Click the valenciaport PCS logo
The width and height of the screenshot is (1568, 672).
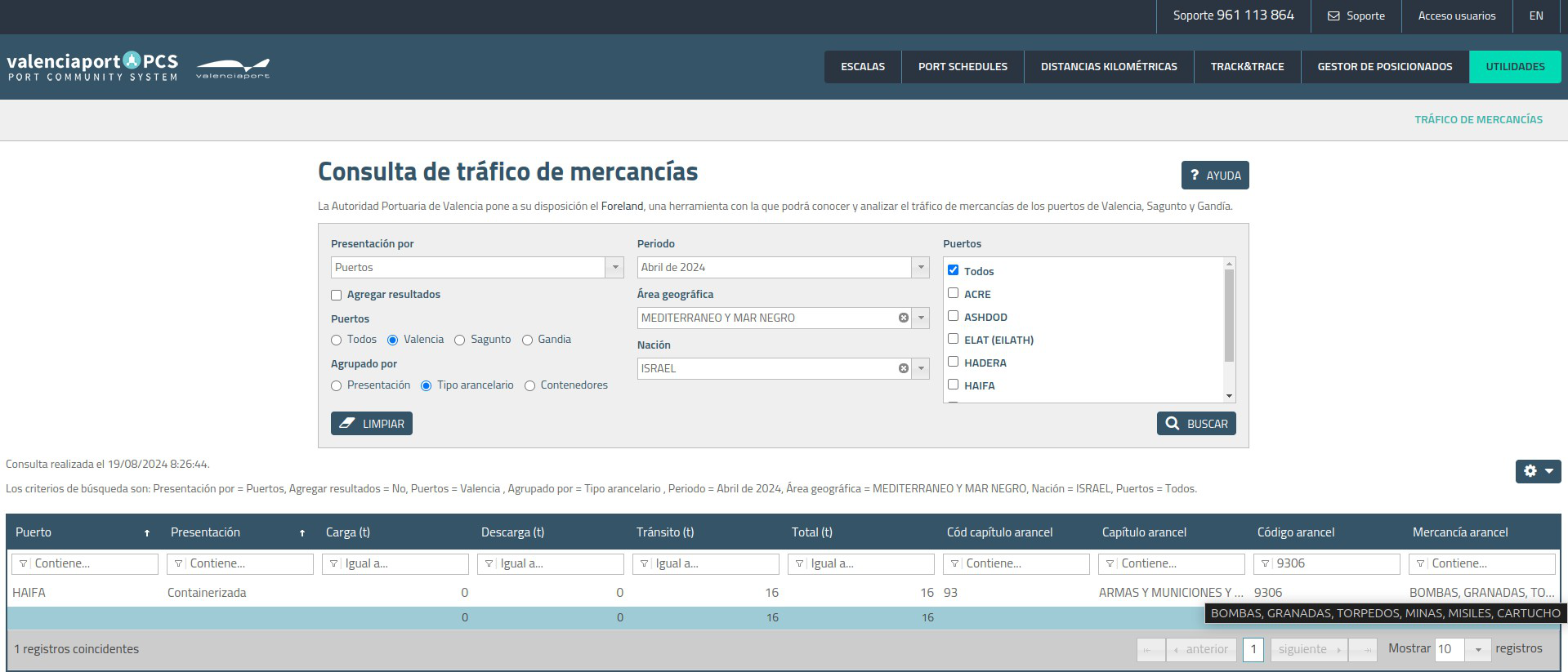click(x=92, y=66)
